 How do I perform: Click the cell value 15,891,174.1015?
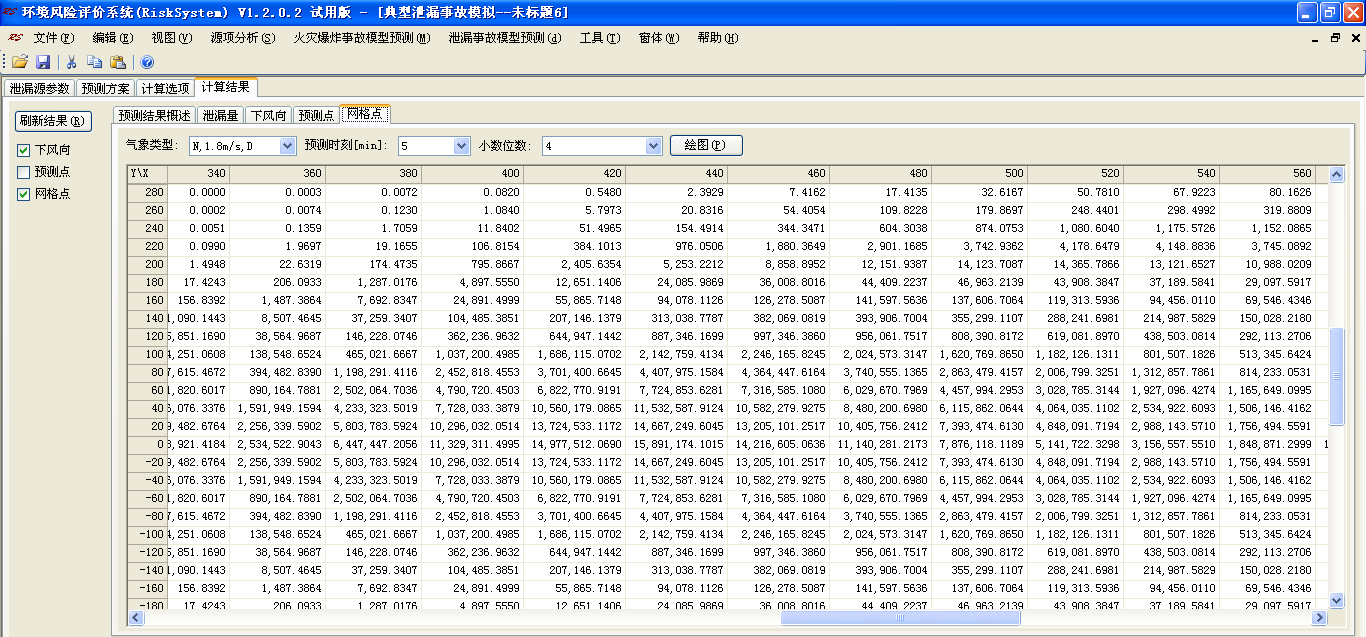click(679, 444)
